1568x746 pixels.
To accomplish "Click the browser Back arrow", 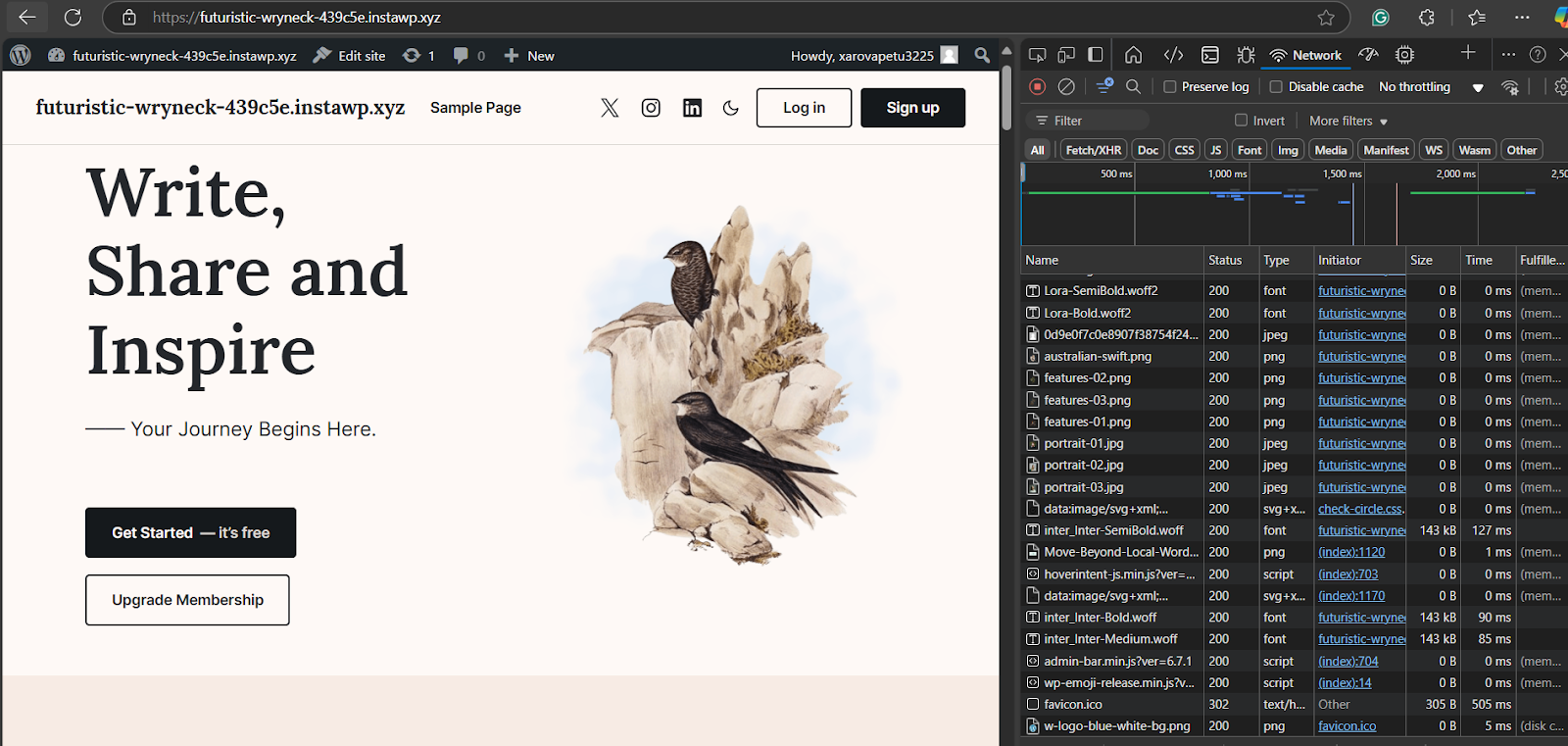I will (x=26, y=17).
